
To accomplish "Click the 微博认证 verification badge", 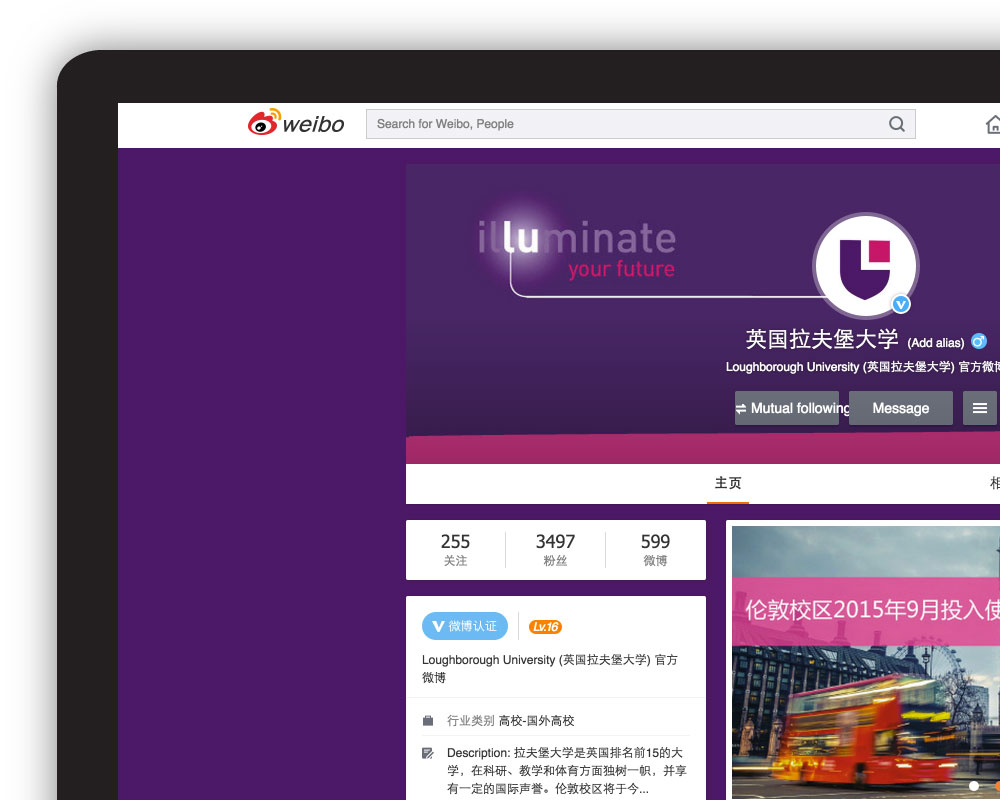I will (465, 626).
